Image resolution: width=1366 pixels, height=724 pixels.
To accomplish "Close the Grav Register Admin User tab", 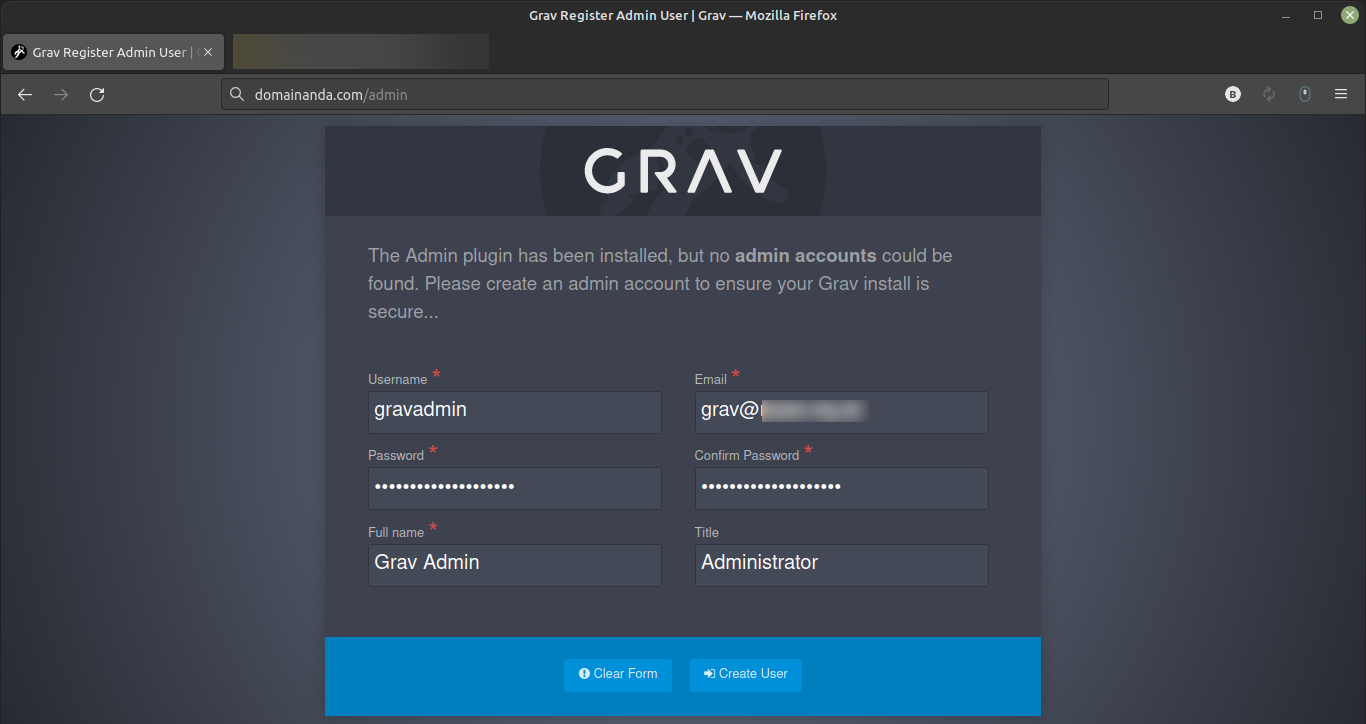I will pos(208,52).
